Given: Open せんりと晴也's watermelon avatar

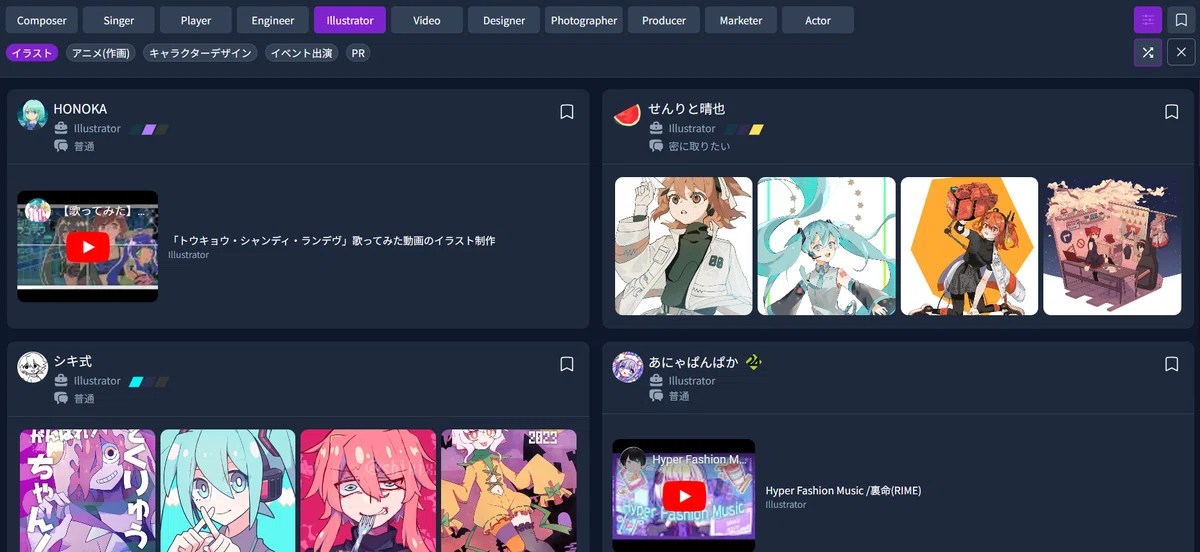Looking at the screenshot, I should pyautogui.click(x=627, y=115).
